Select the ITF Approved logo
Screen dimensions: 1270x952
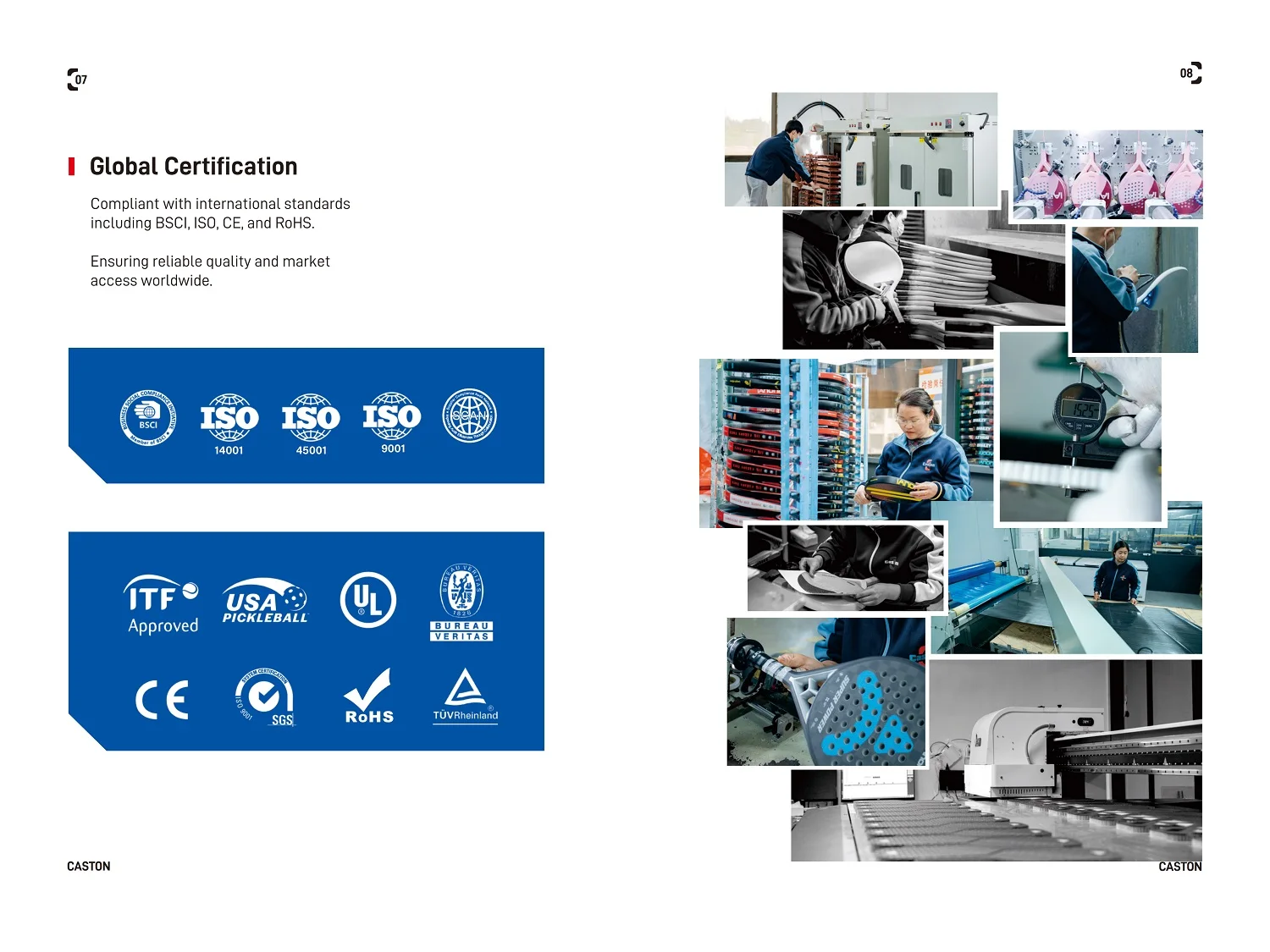(x=162, y=605)
